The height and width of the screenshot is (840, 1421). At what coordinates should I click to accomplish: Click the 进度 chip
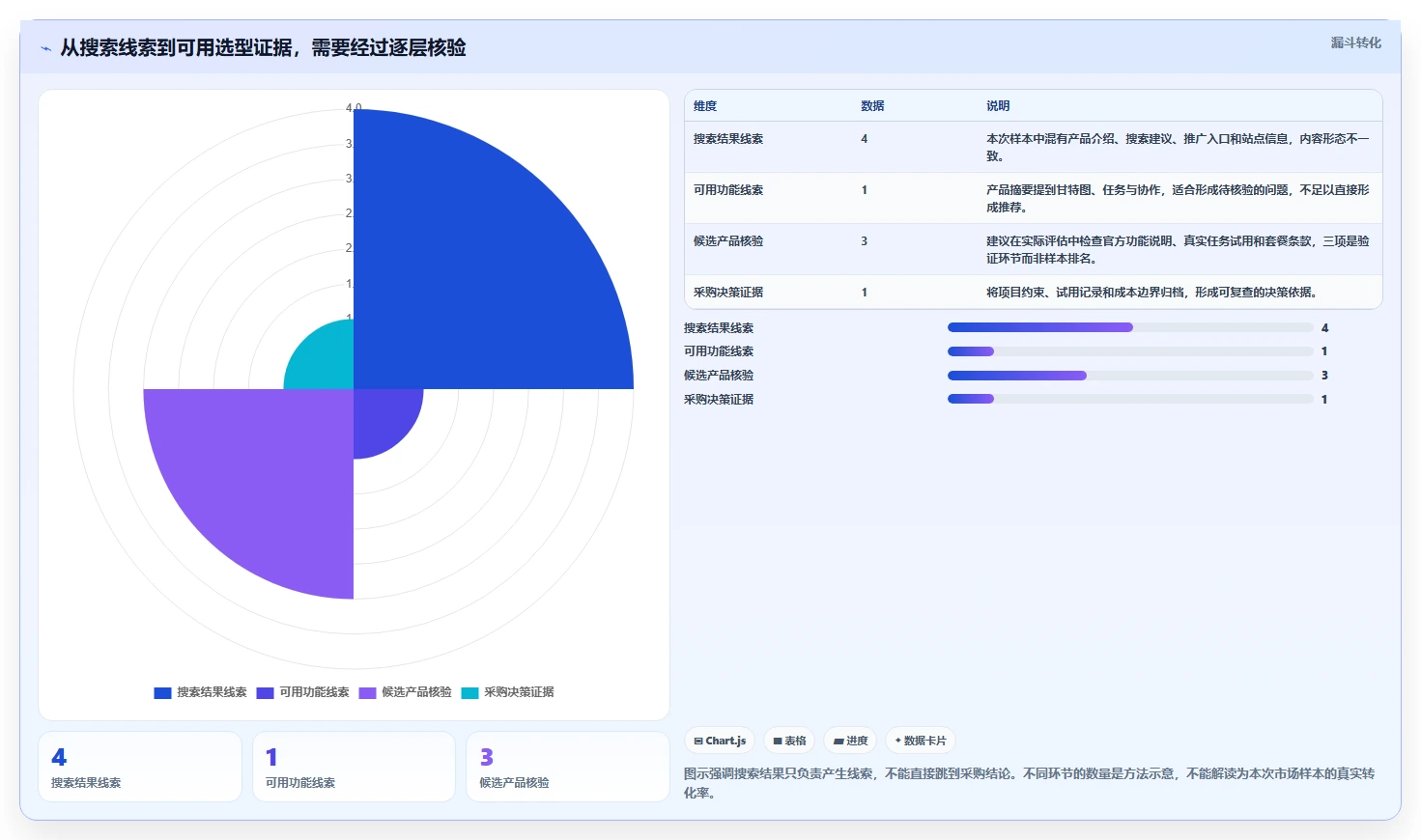(850, 741)
